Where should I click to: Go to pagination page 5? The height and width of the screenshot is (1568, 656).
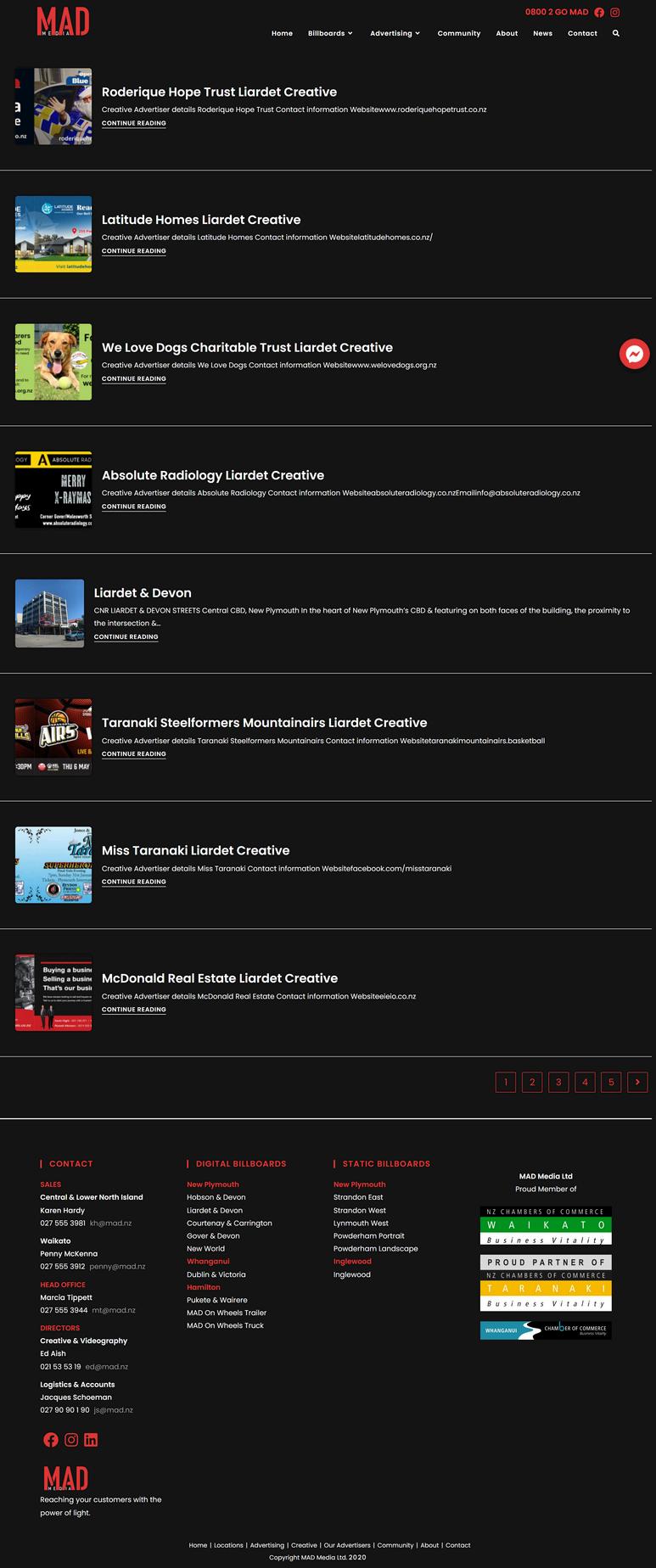coord(612,1082)
